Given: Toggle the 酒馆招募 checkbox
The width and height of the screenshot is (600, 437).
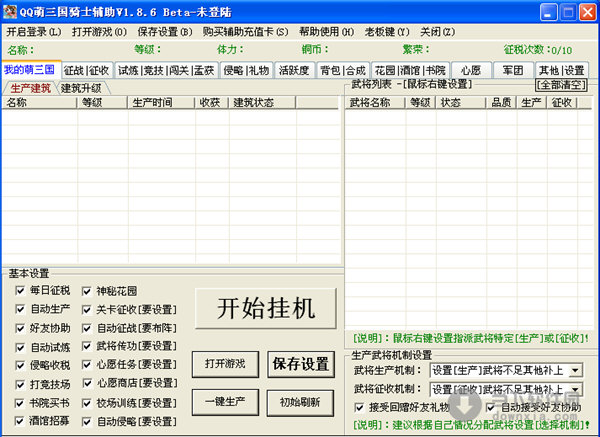Looking at the screenshot, I should tap(20, 421).
